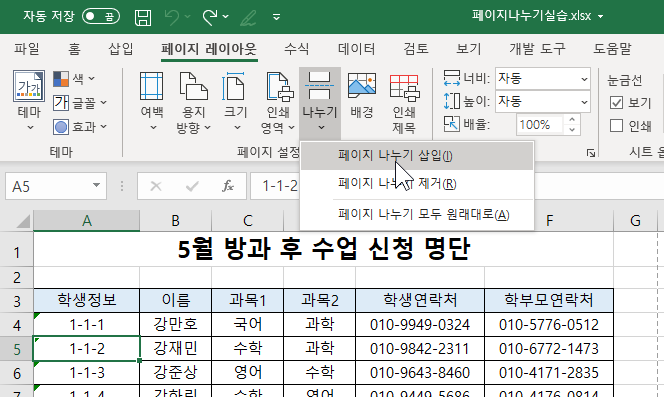Open the theme 색 colors dropdown

tap(74, 78)
